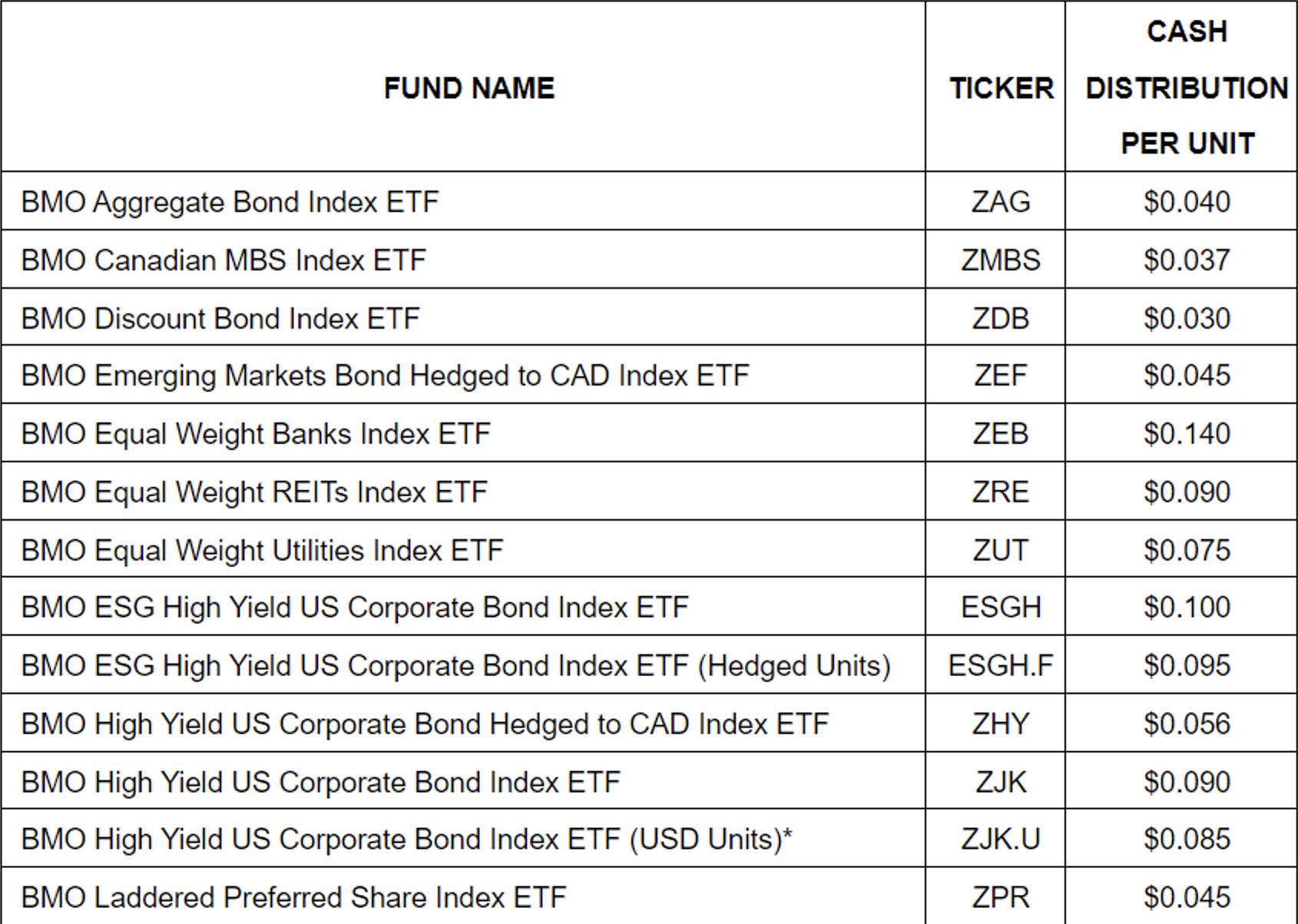Click the ZUT ticker cell
The width and height of the screenshot is (1298, 924).
1000,551
